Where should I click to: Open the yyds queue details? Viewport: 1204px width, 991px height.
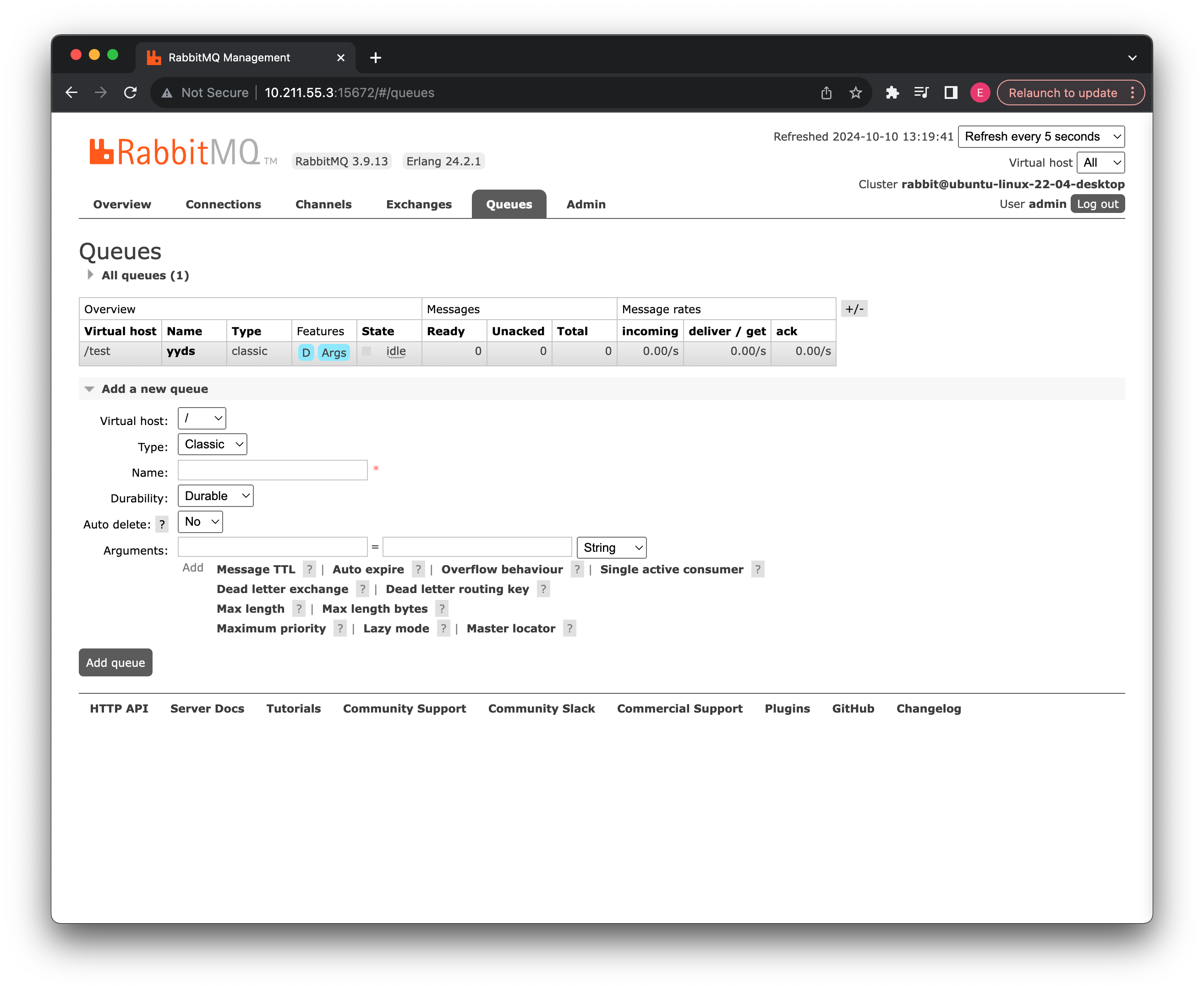click(181, 351)
